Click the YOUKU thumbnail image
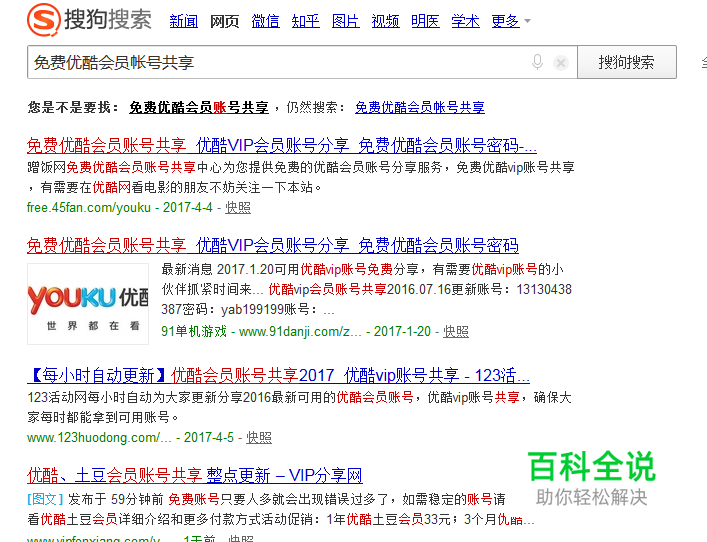Viewport: 707px width, 542px height. click(88, 304)
